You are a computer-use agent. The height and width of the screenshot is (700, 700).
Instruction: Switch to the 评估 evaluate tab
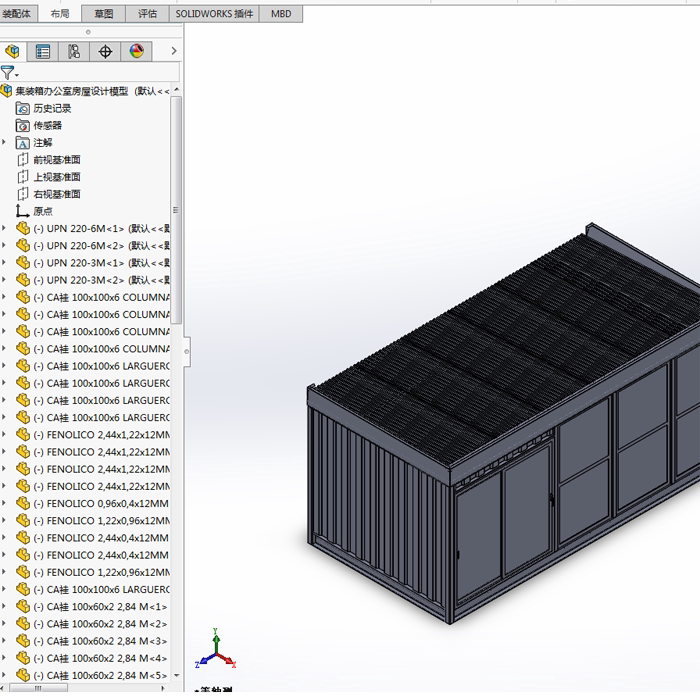147,14
